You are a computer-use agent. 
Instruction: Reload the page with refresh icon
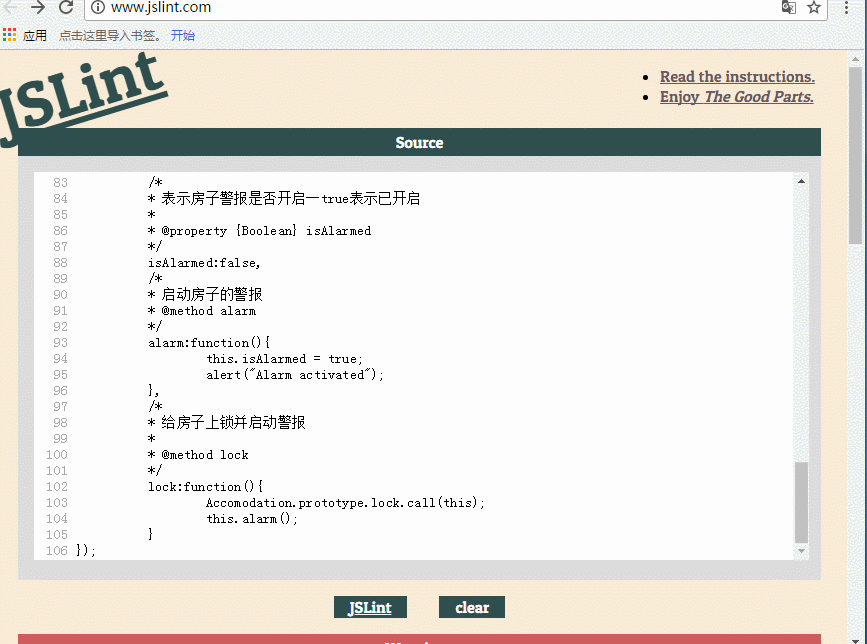66,7
